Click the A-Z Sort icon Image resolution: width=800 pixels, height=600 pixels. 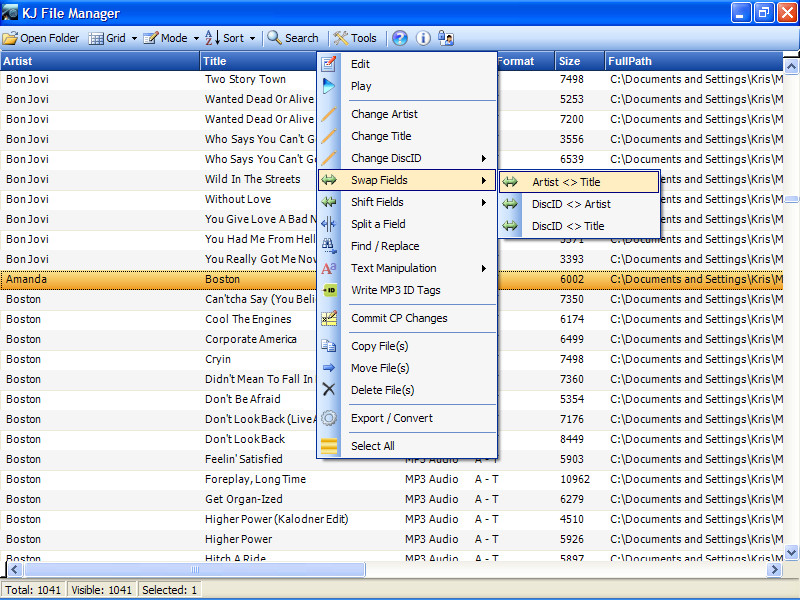(212, 38)
